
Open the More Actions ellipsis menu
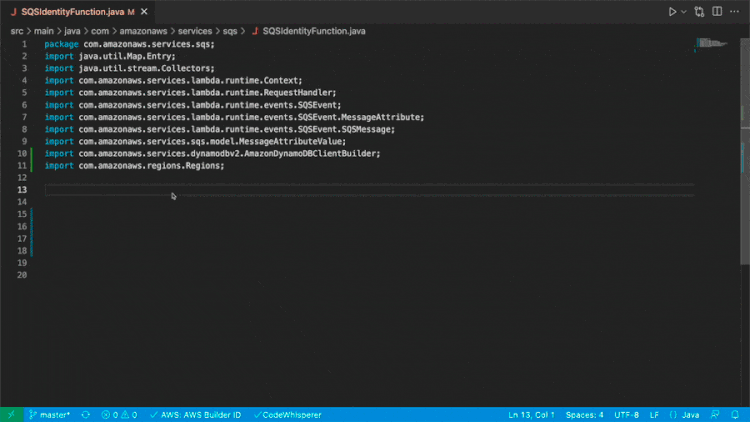click(x=734, y=11)
